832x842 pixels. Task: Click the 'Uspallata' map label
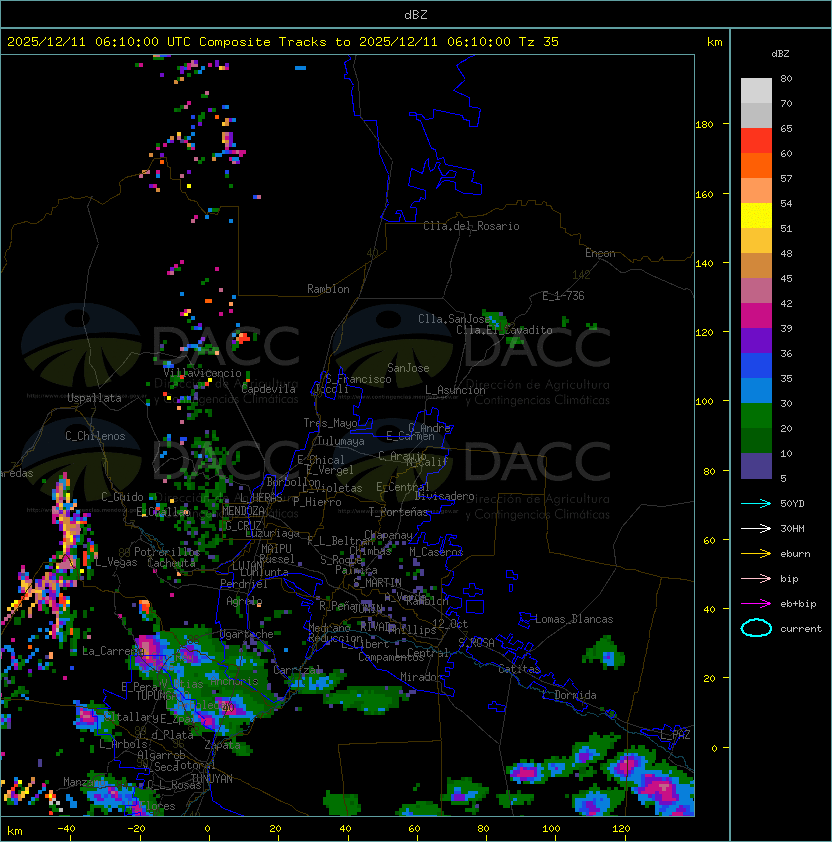(94, 398)
